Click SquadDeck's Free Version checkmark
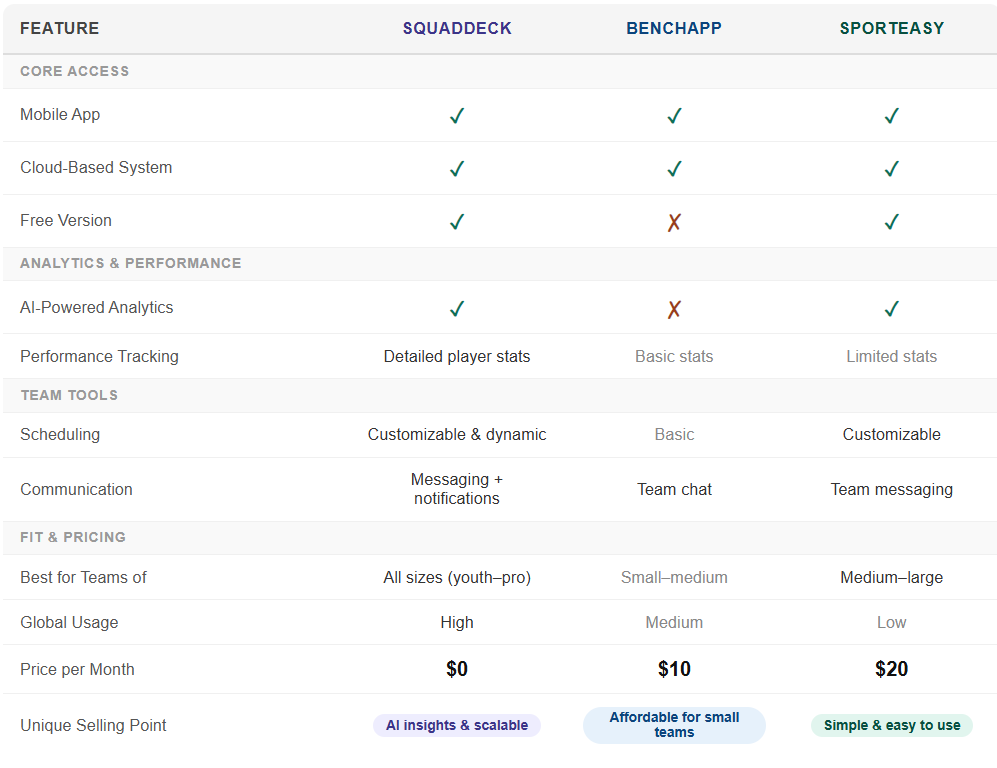 457,221
